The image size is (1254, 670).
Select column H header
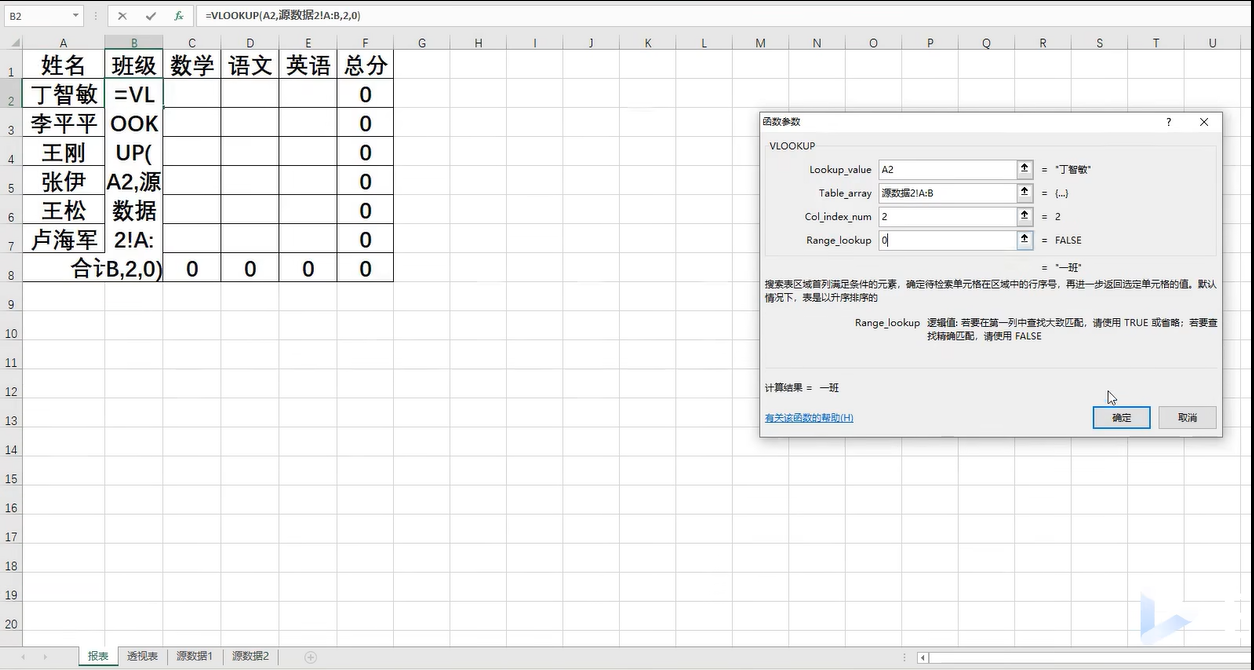[x=478, y=42]
